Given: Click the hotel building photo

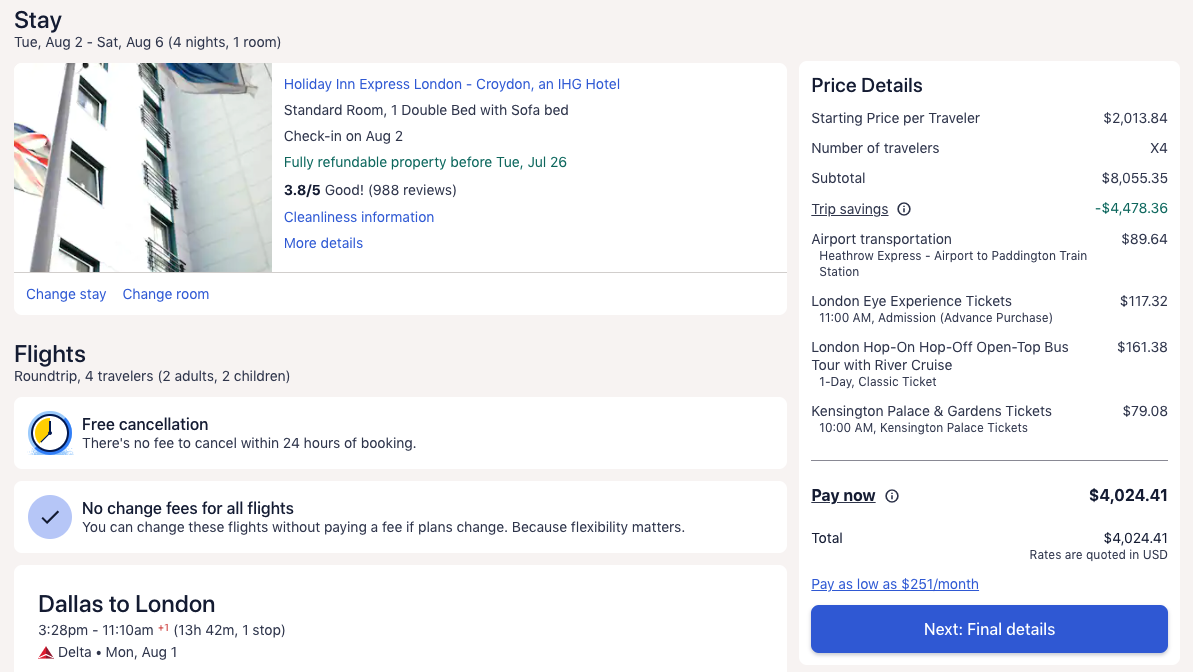Looking at the screenshot, I should (143, 167).
